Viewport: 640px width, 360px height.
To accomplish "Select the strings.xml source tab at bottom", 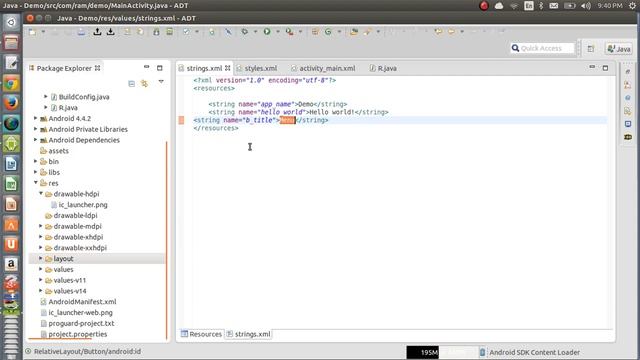I will (x=249, y=334).
